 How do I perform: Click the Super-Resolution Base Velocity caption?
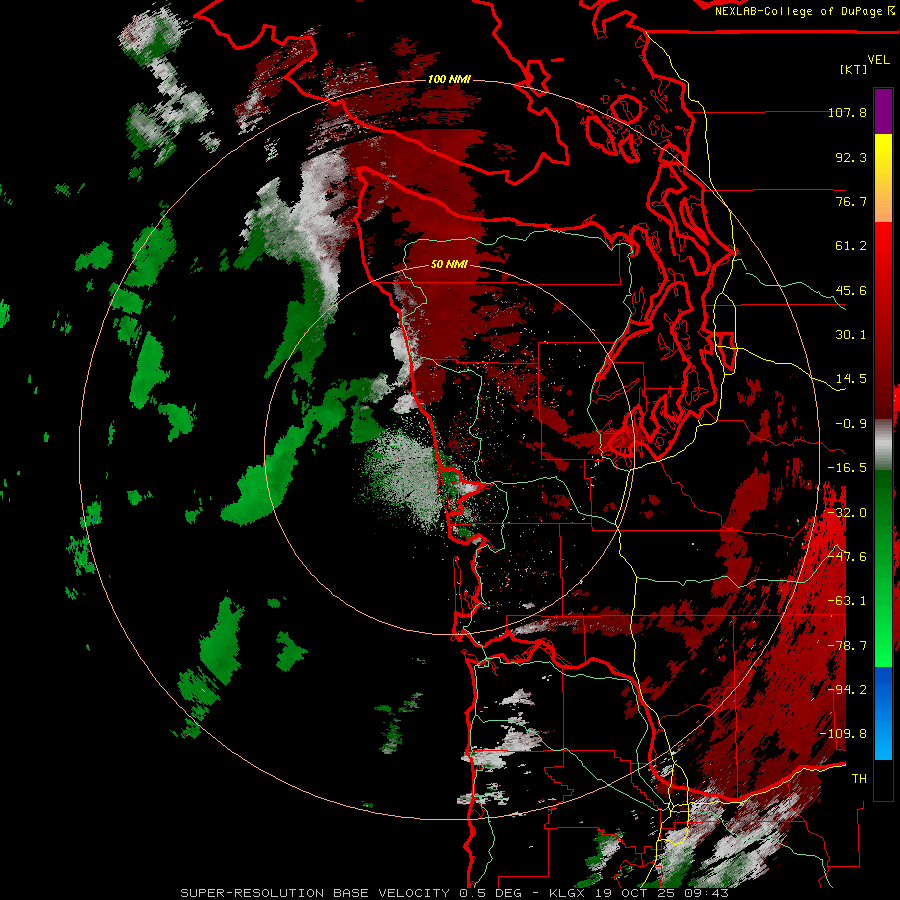click(455, 893)
